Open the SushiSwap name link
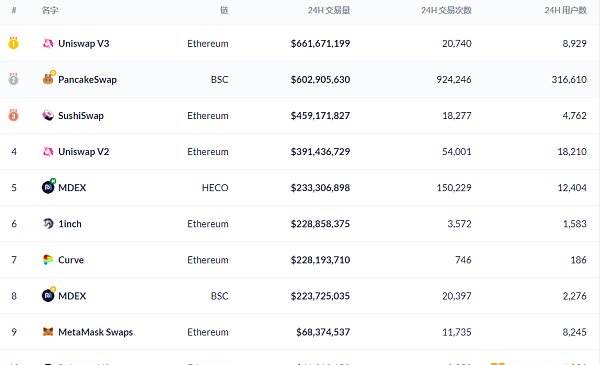The width and height of the screenshot is (600, 365). 81,116
